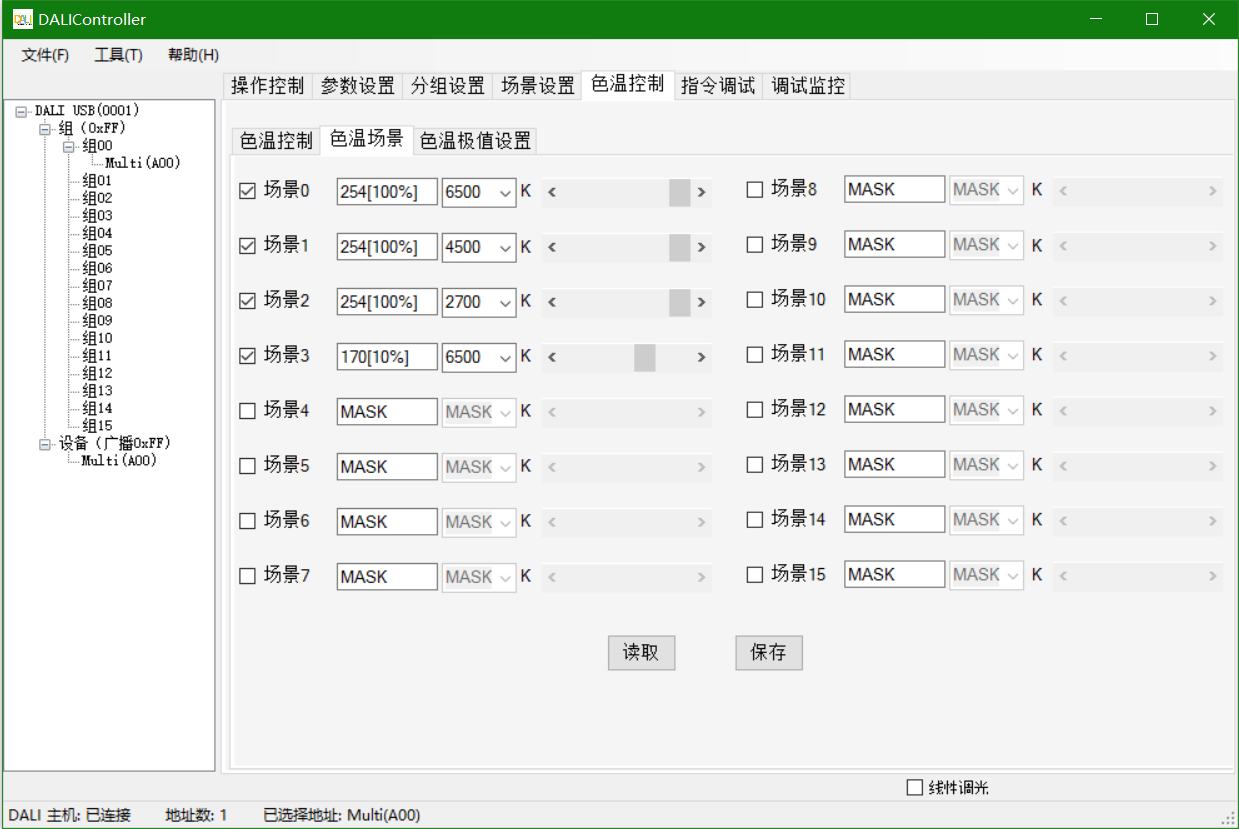Click the right arrow on 场景0 slider

[702, 192]
